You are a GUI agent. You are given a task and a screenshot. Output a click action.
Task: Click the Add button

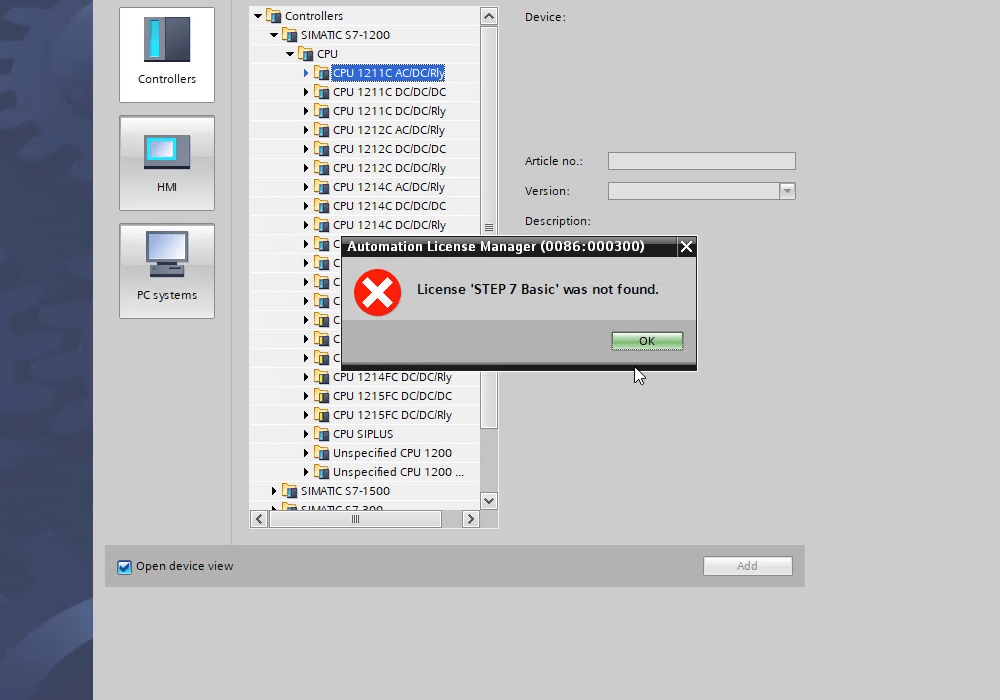point(747,565)
